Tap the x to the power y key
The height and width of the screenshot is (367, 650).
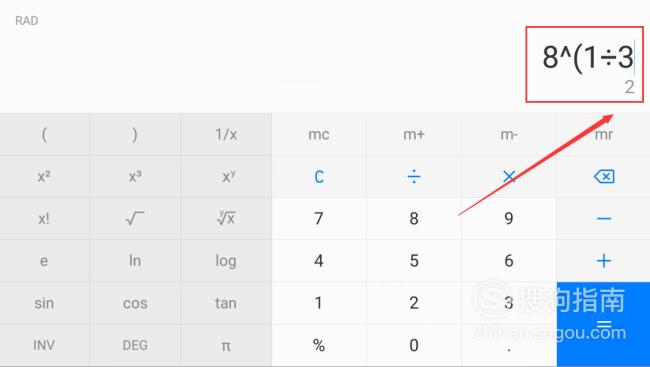(x=226, y=177)
